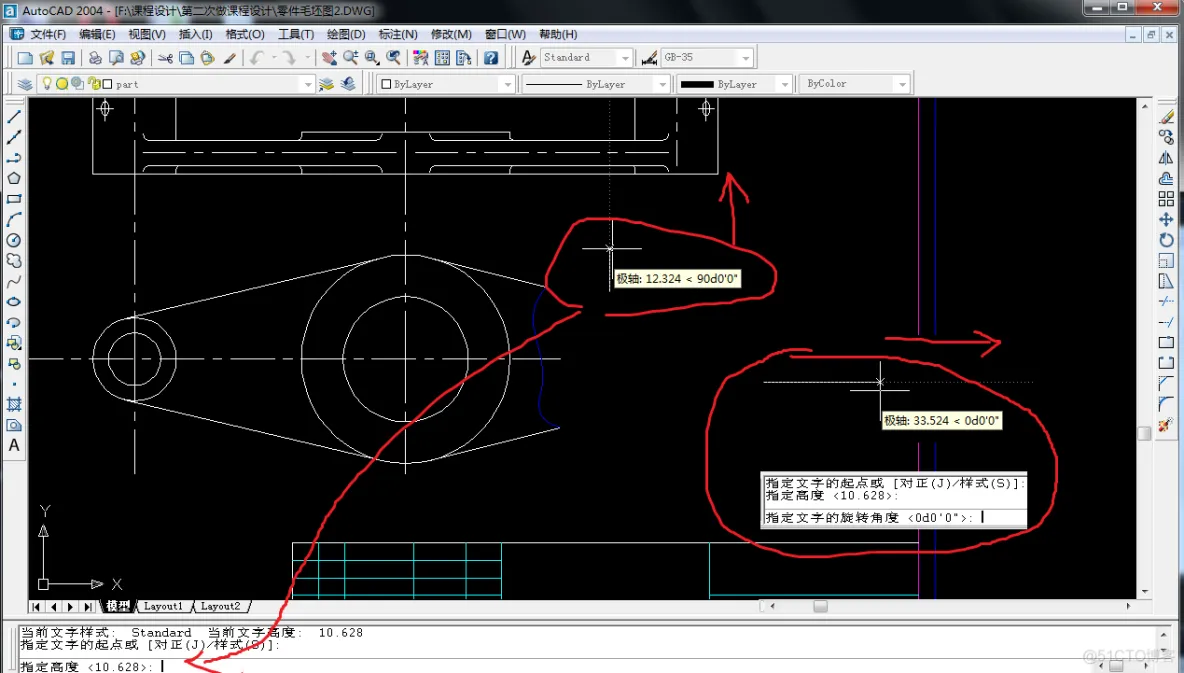Screen dimensions: 1184x673
Task: Select the Spline tool
Action: tap(14, 282)
